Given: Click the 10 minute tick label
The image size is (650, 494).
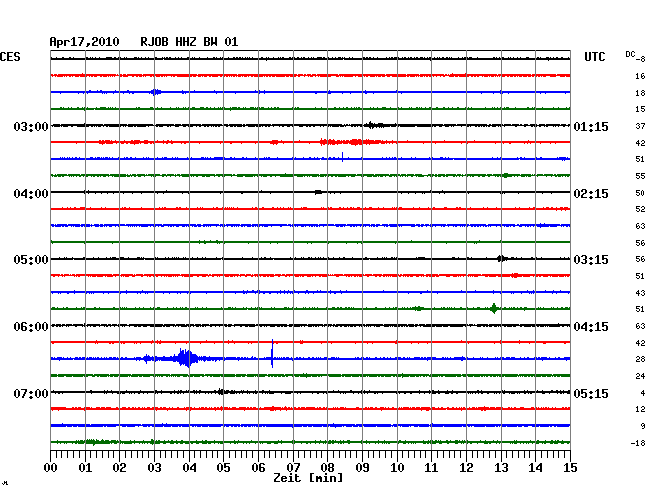Looking at the screenshot, I should [x=397, y=468].
